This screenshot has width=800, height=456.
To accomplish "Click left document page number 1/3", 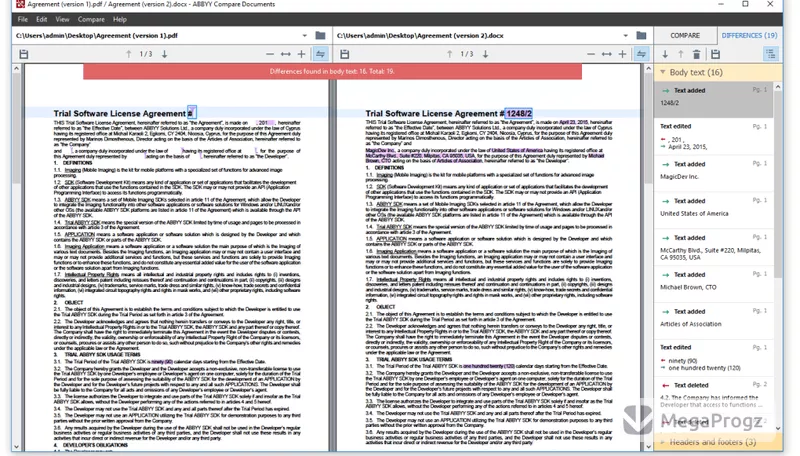I will 146,54.
